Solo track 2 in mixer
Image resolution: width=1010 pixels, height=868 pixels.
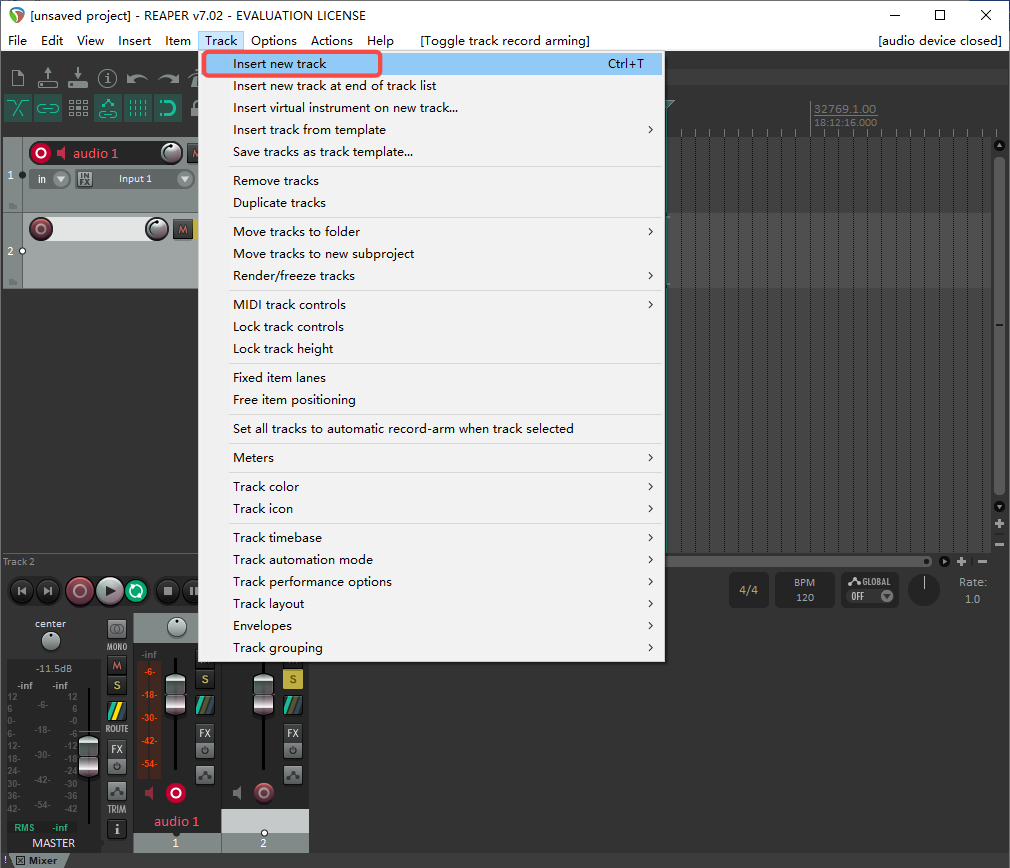[292, 679]
